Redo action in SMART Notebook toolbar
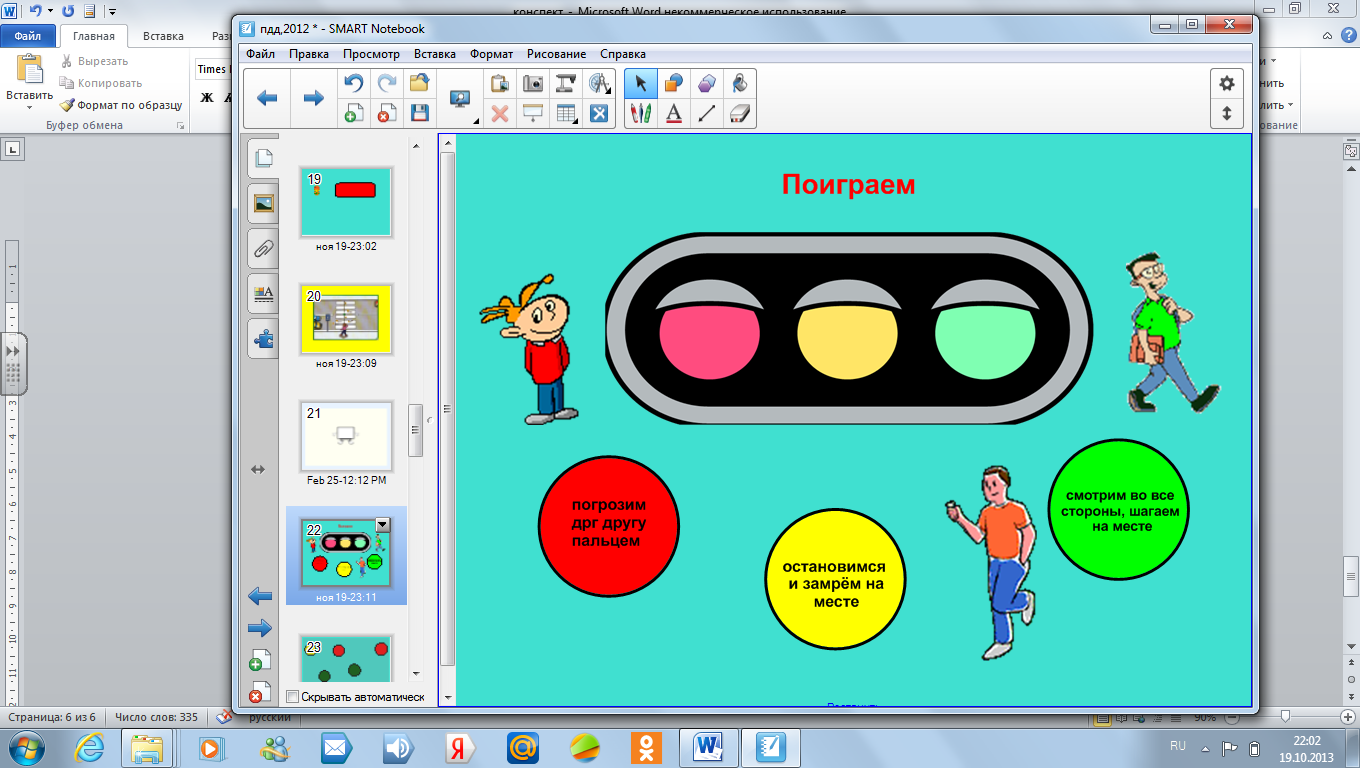Screen dimensions: 1360x768 386,84
